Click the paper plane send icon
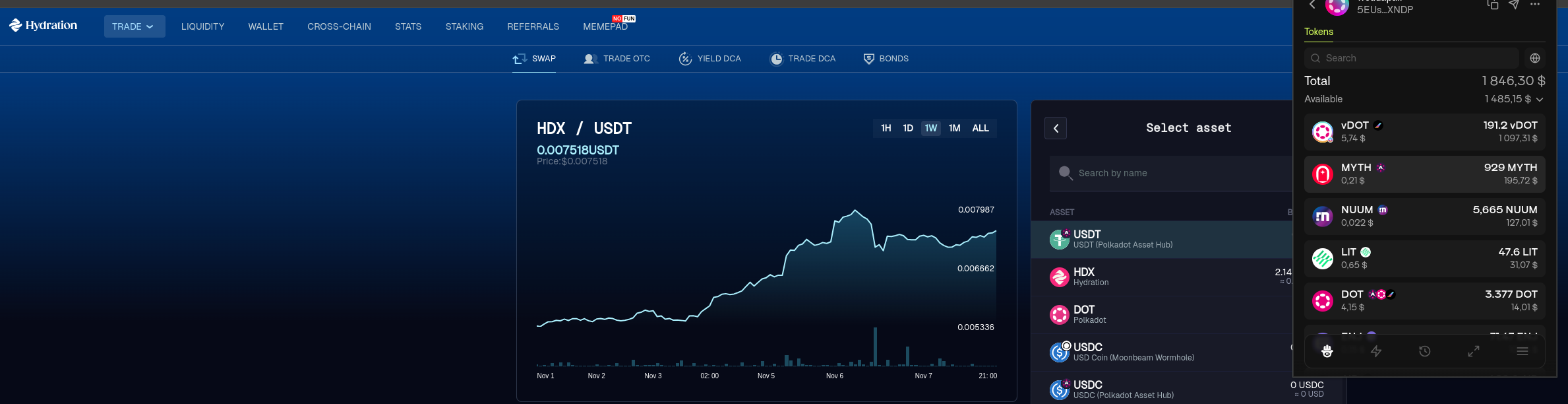1568x404 pixels. 1514,5
